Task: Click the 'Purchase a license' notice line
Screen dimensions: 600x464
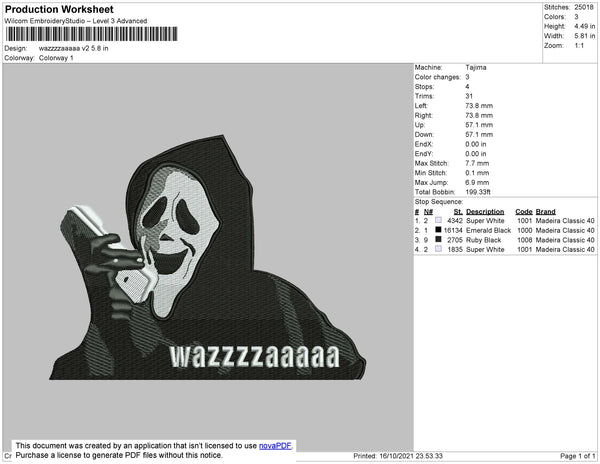Action: 119,455
